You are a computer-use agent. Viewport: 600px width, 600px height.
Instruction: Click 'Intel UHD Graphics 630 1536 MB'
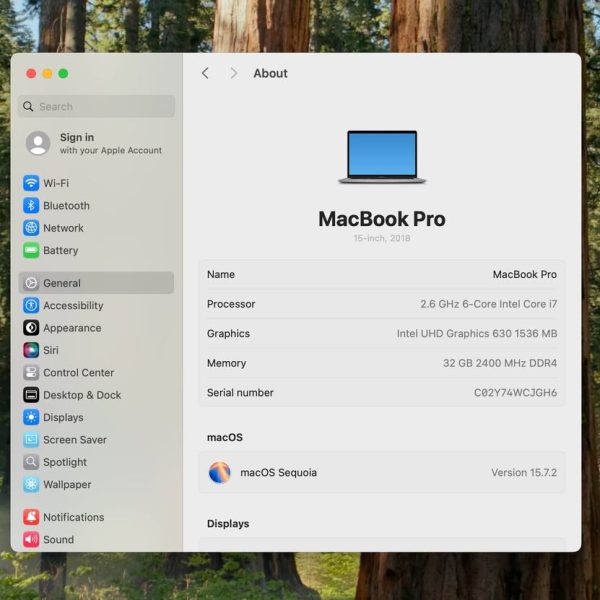point(477,333)
